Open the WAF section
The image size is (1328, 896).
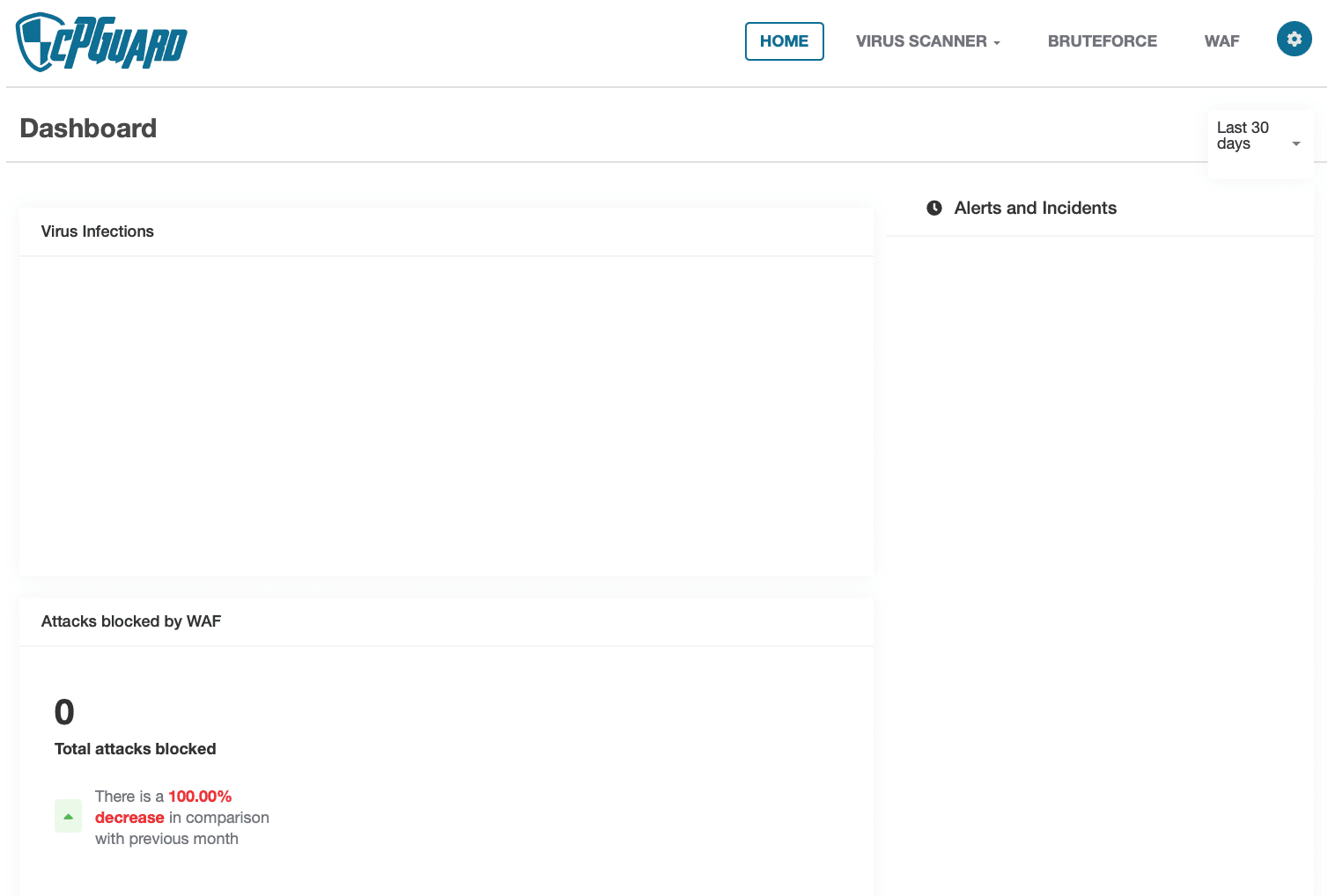tap(1221, 40)
